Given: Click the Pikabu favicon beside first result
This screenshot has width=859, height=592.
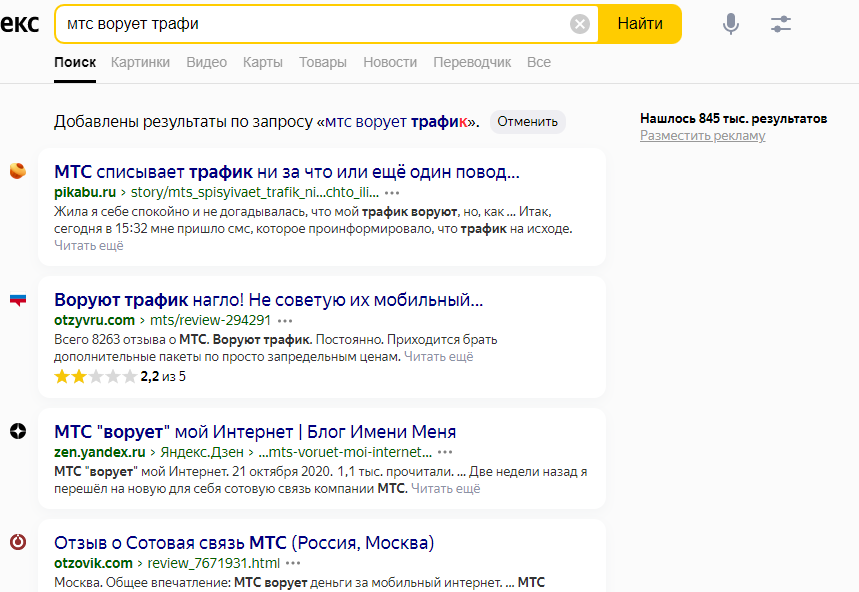Looking at the screenshot, I should tap(17, 170).
